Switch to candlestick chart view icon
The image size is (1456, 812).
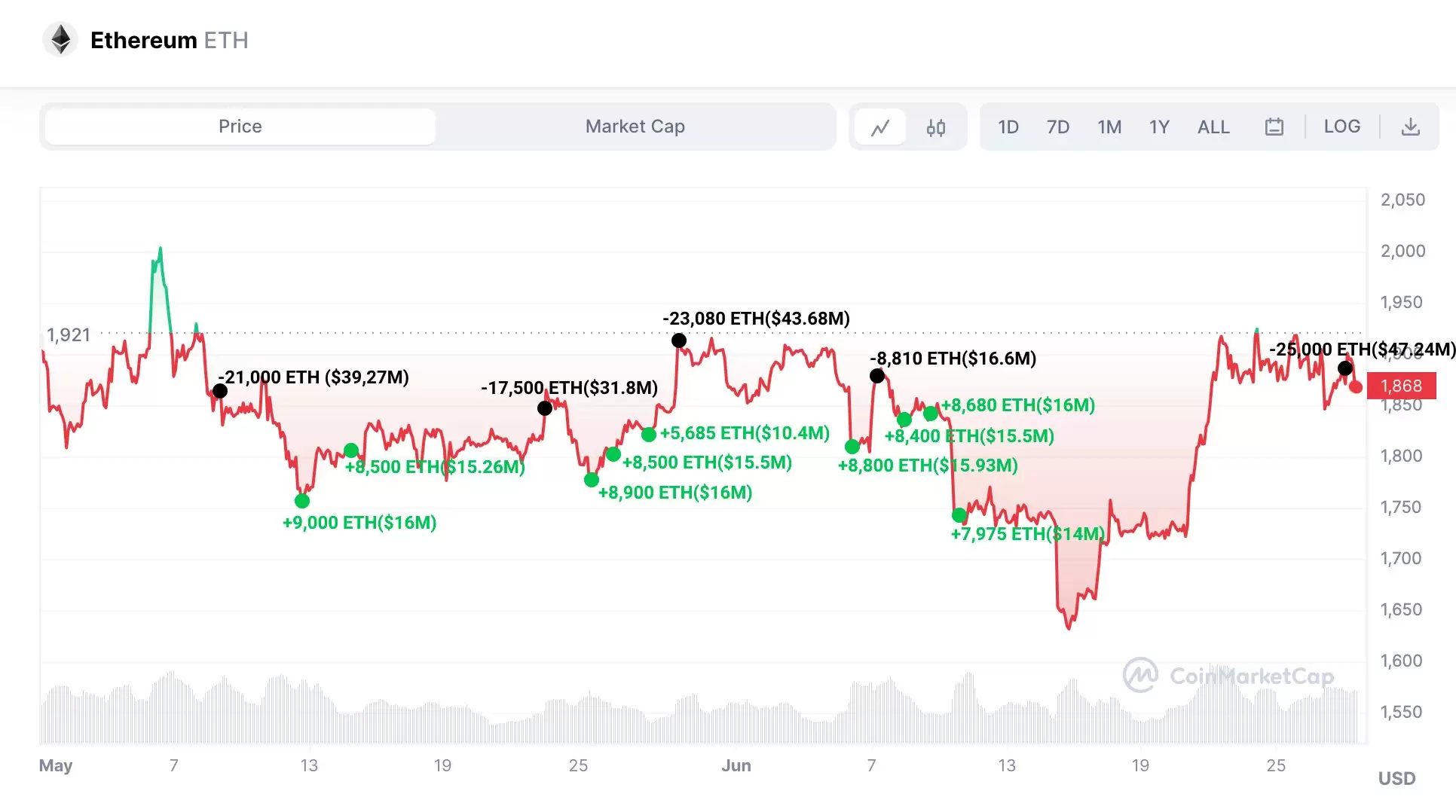pyautogui.click(x=936, y=127)
